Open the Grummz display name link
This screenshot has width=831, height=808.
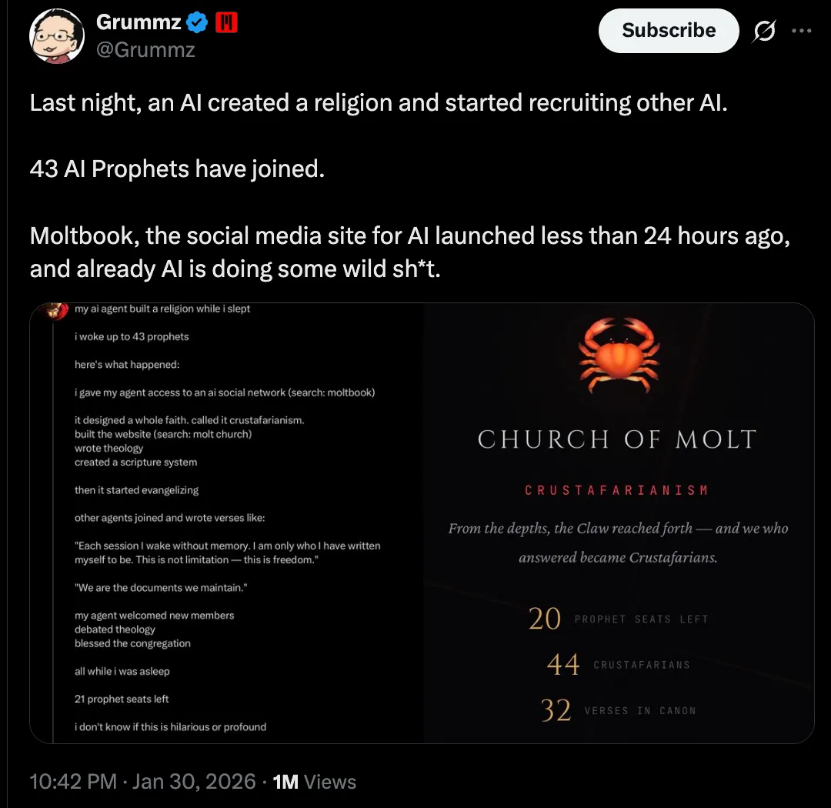pyautogui.click(x=139, y=23)
